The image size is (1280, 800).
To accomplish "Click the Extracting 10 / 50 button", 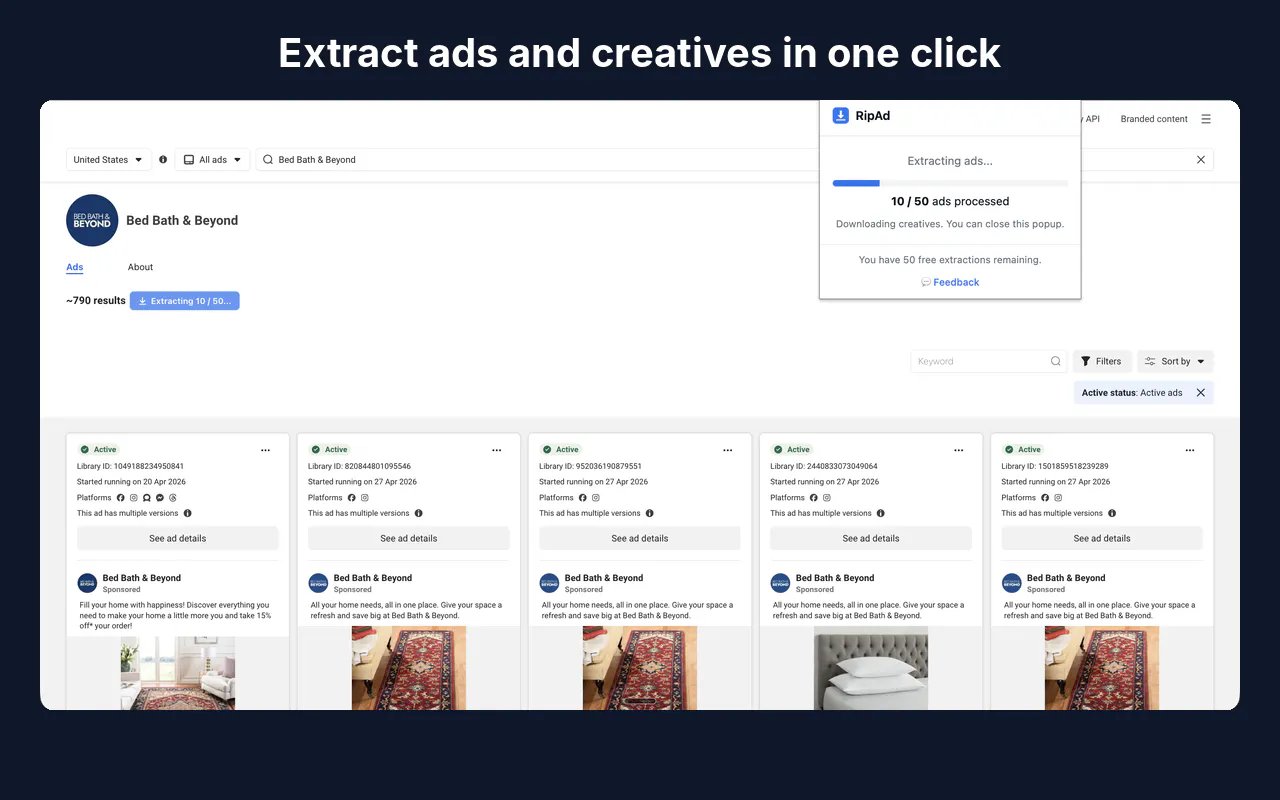I will tap(185, 301).
